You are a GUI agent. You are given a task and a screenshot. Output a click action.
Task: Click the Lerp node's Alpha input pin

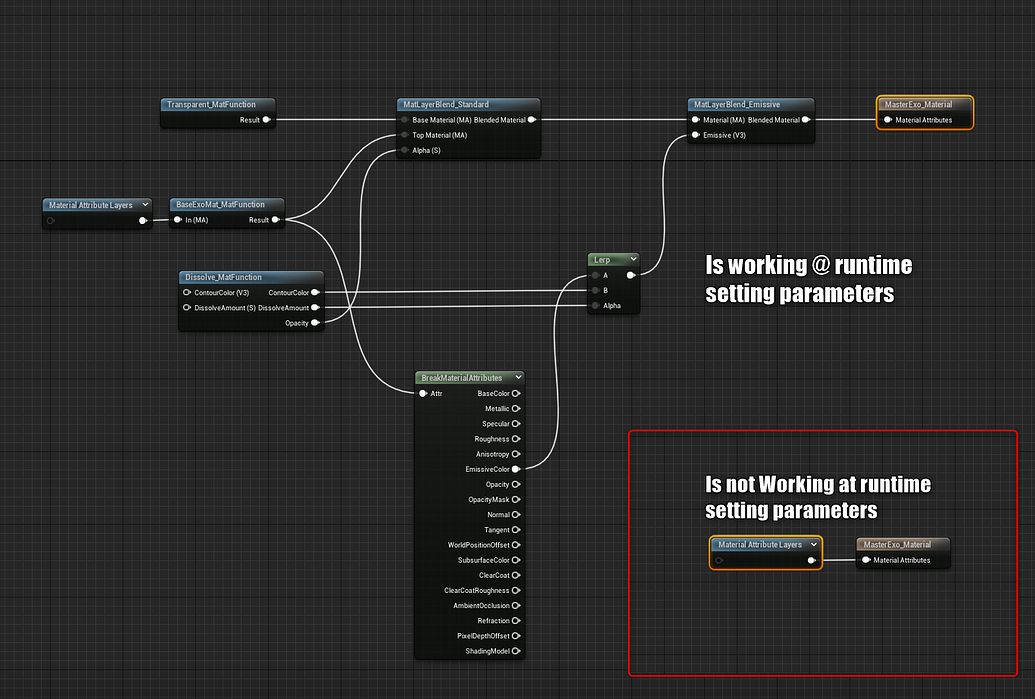pos(595,306)
